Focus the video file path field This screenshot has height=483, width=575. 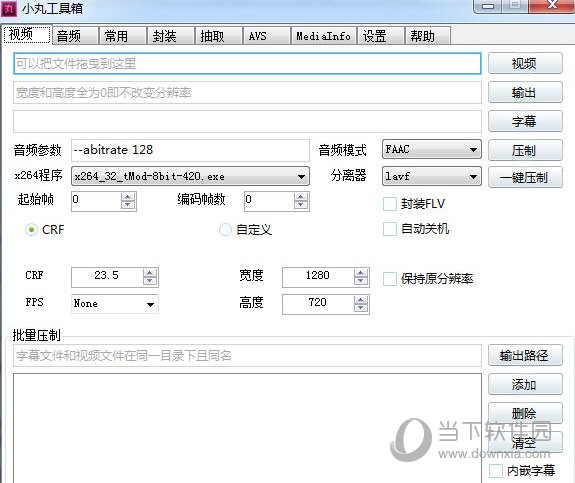(247, 63)
